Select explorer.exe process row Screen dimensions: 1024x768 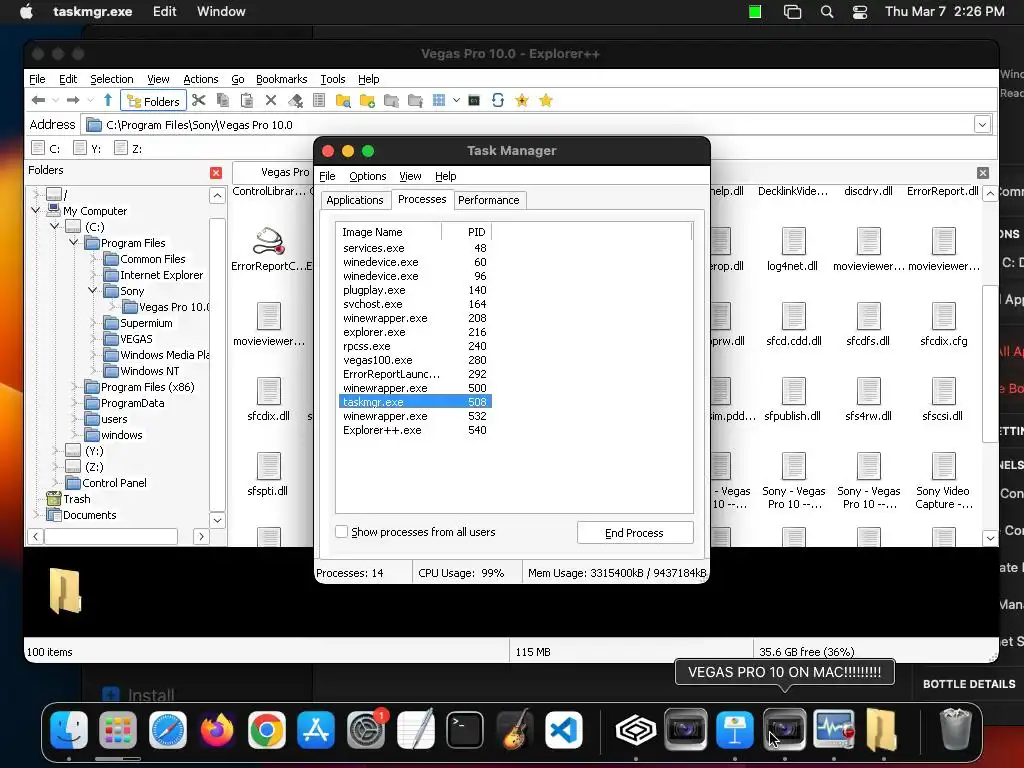pyautogui.click(x=415, y=332)
